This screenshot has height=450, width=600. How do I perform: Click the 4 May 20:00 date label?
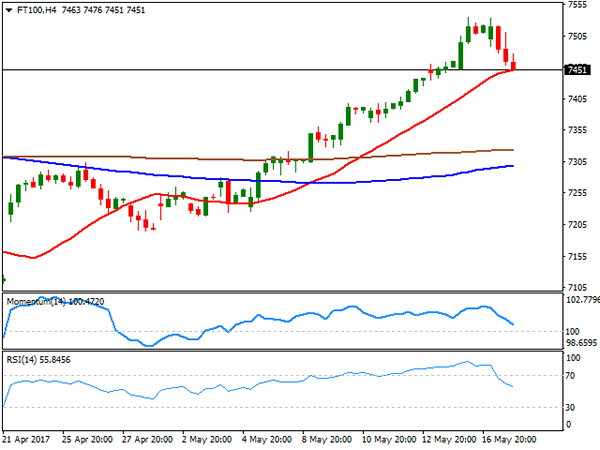[x=267, y=439]
